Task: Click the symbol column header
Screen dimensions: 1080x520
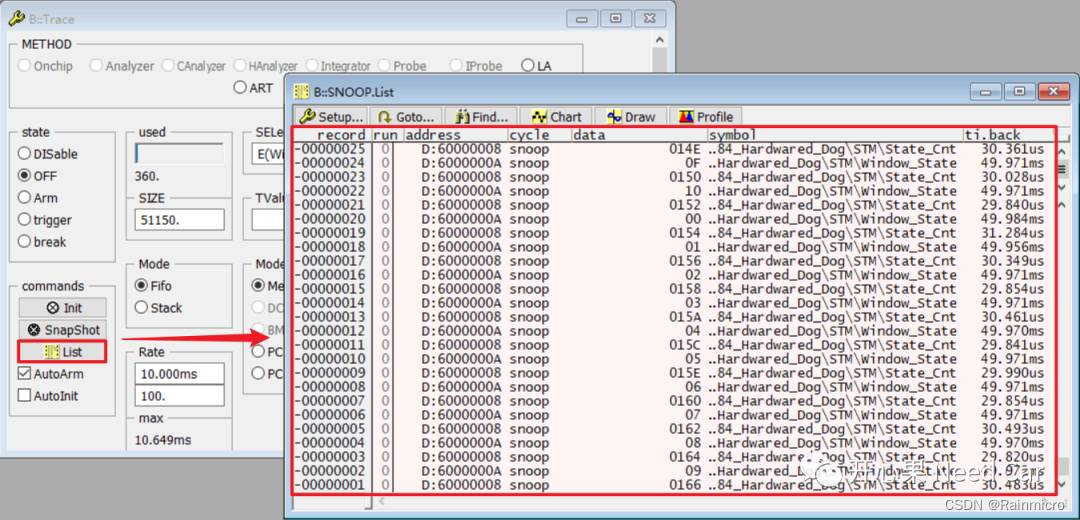Action: pyautogui.click(x=834, y=135)
